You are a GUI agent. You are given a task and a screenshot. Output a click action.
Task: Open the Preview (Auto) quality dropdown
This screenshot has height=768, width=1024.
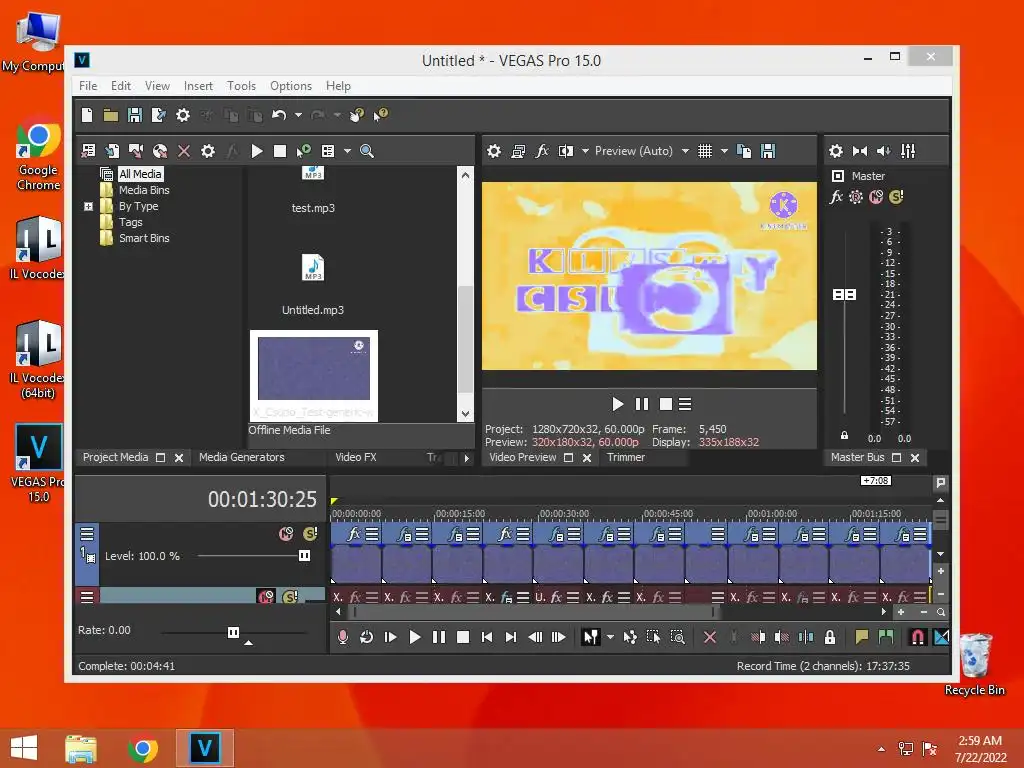click(642, 152)
